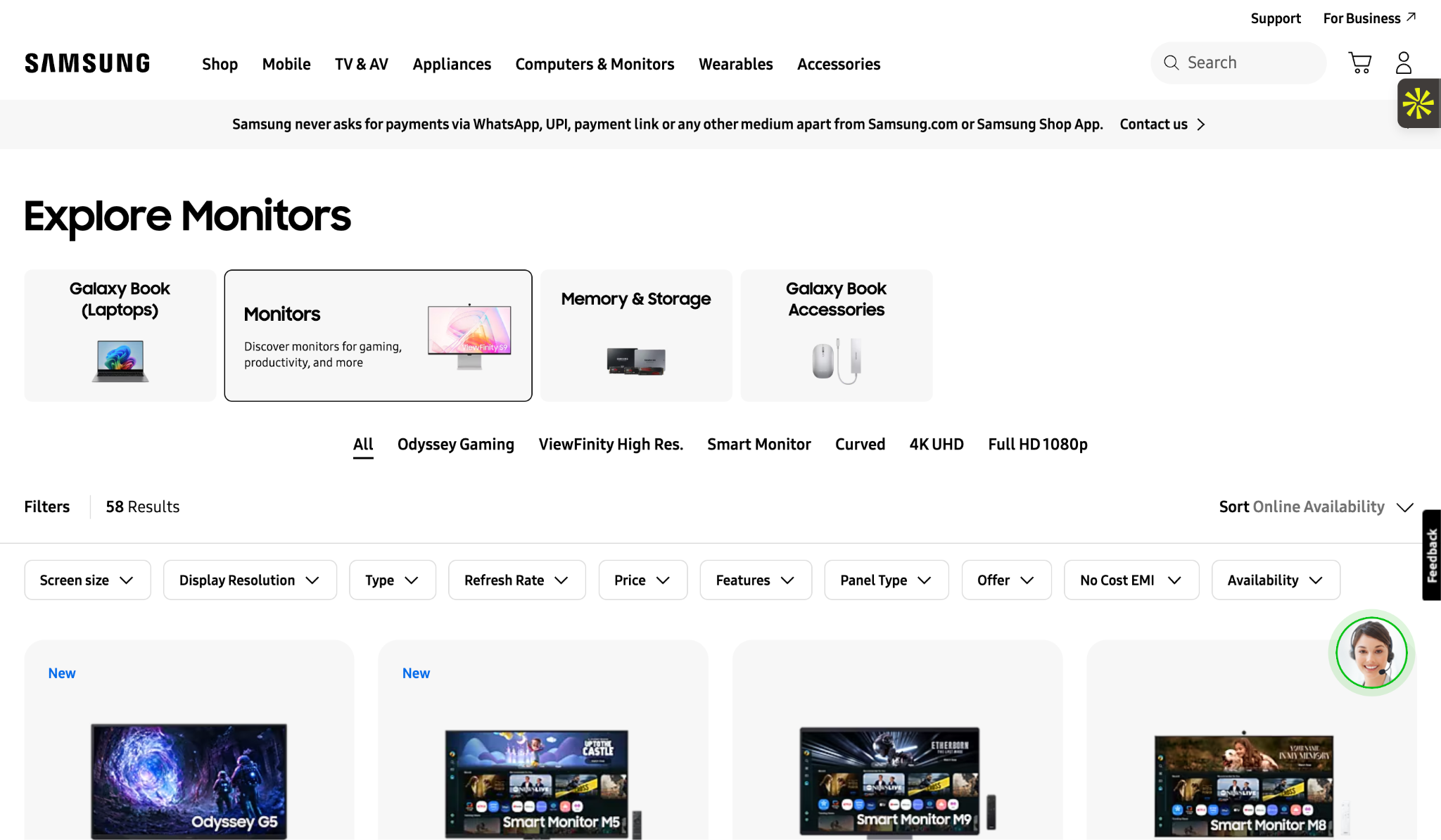Image resolution: width=1441 pixels, height=840 pixels.
Task: Click the Support link
Action: [x=1275, y=18]
